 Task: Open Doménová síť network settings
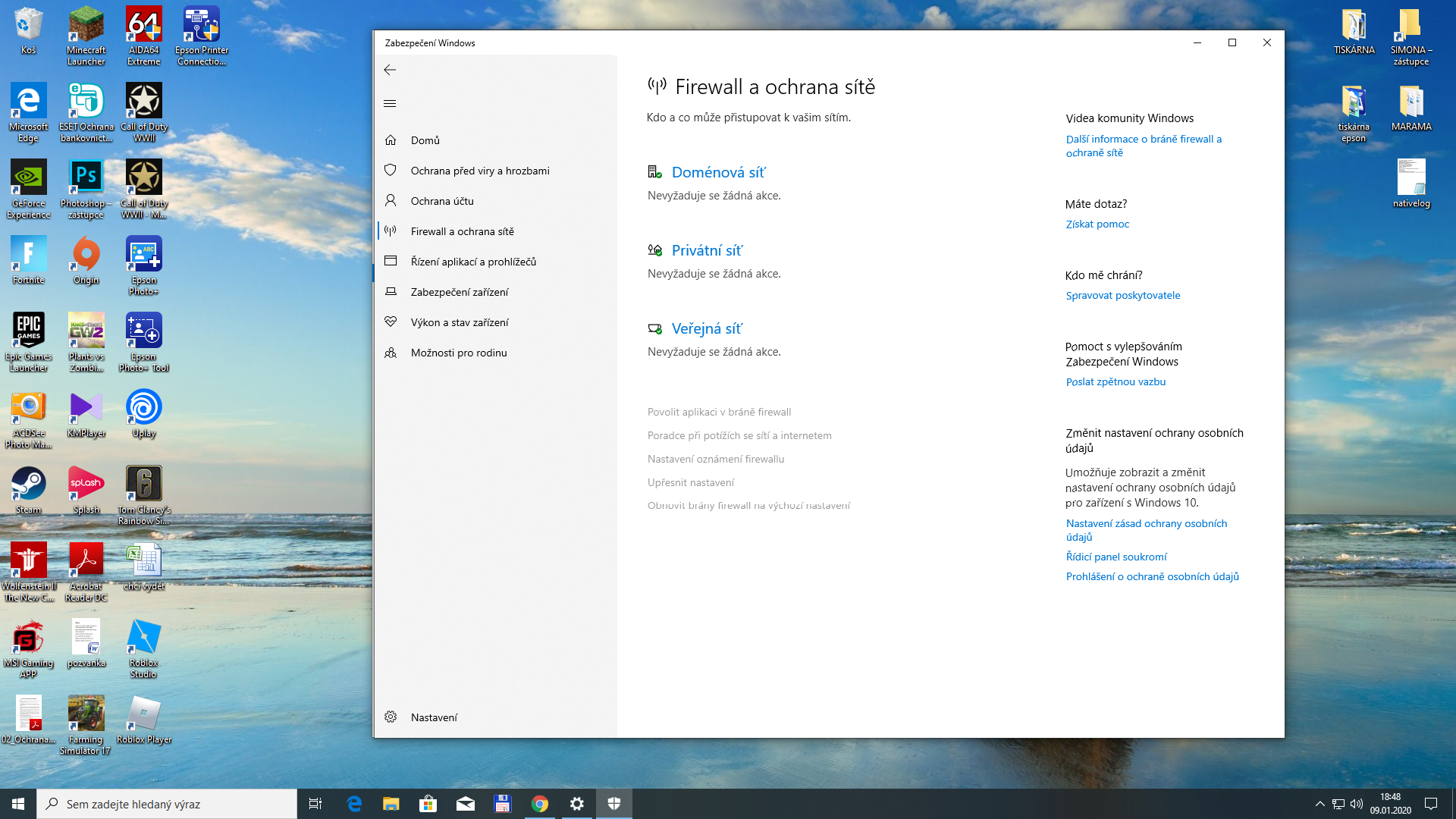tap(718, 173)
